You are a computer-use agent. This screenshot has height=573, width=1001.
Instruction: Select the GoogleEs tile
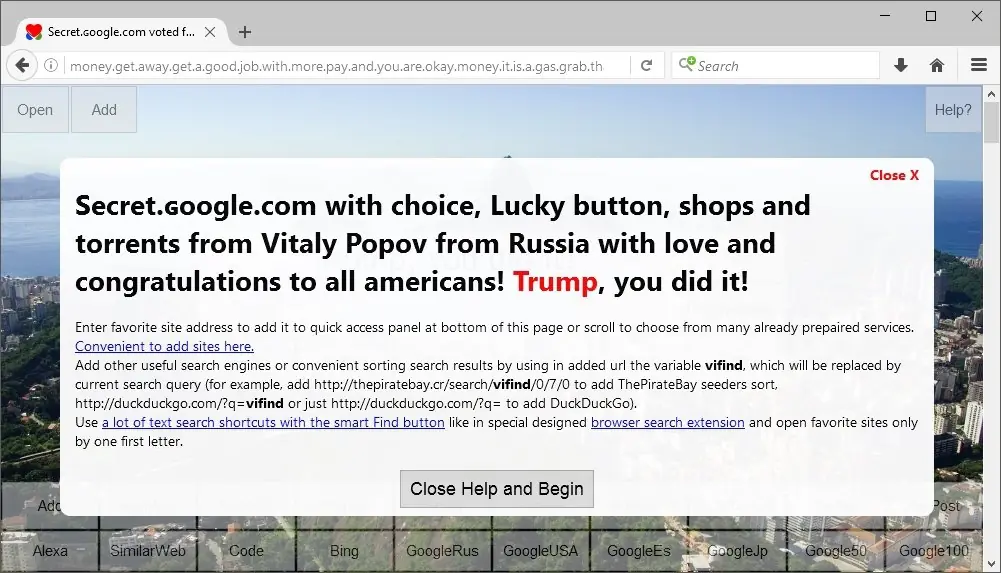pyautogui.click(x=639, y=551)
